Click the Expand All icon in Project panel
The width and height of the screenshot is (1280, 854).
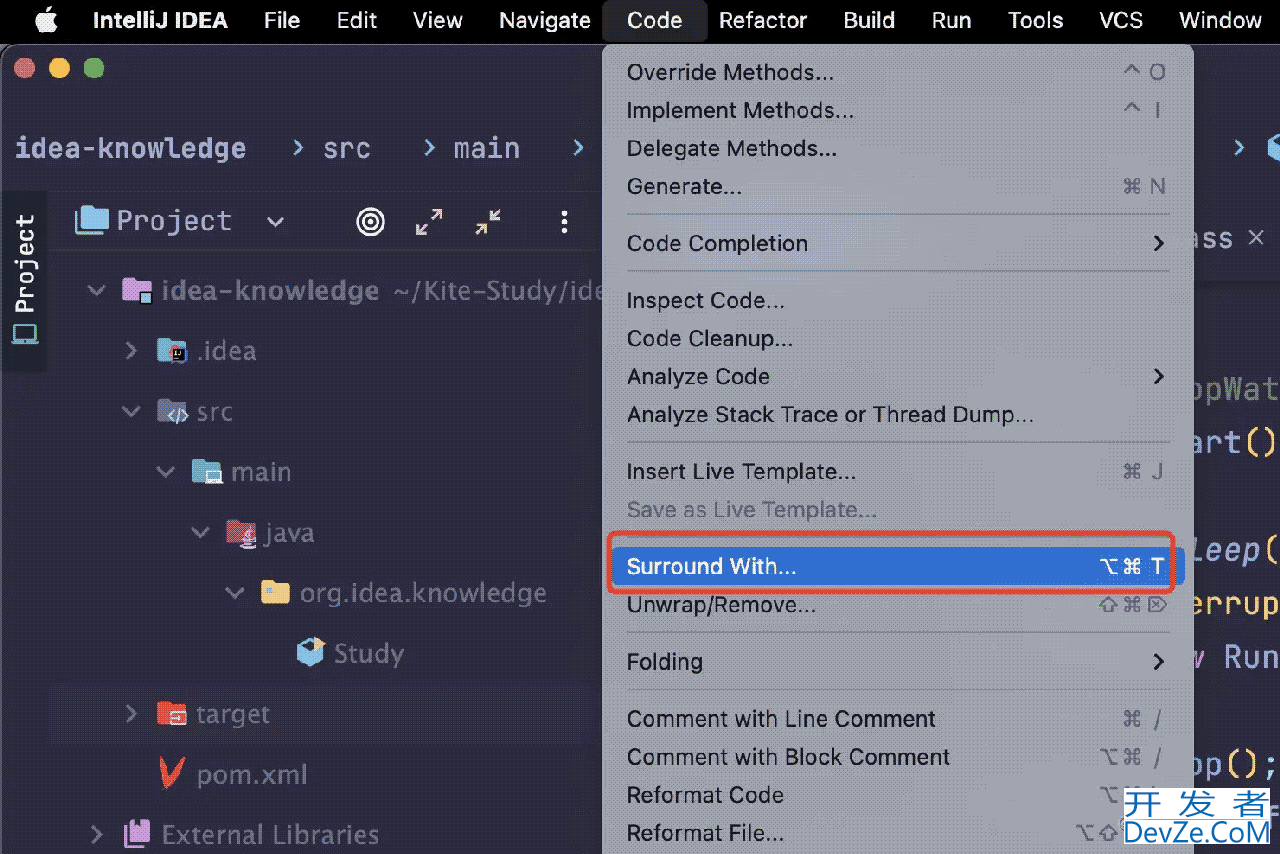(x=429, y=222)
